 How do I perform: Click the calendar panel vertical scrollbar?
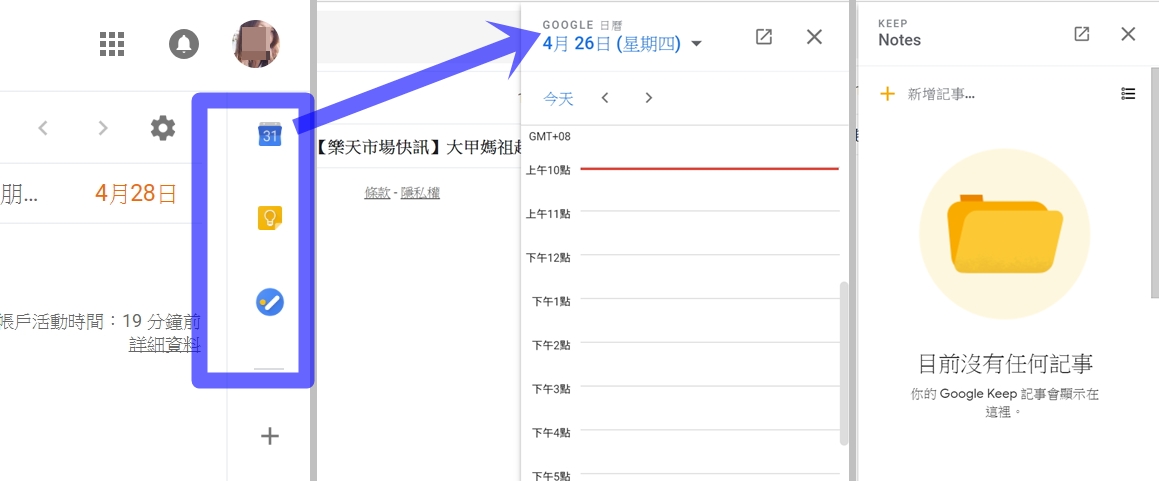(844, 363)
